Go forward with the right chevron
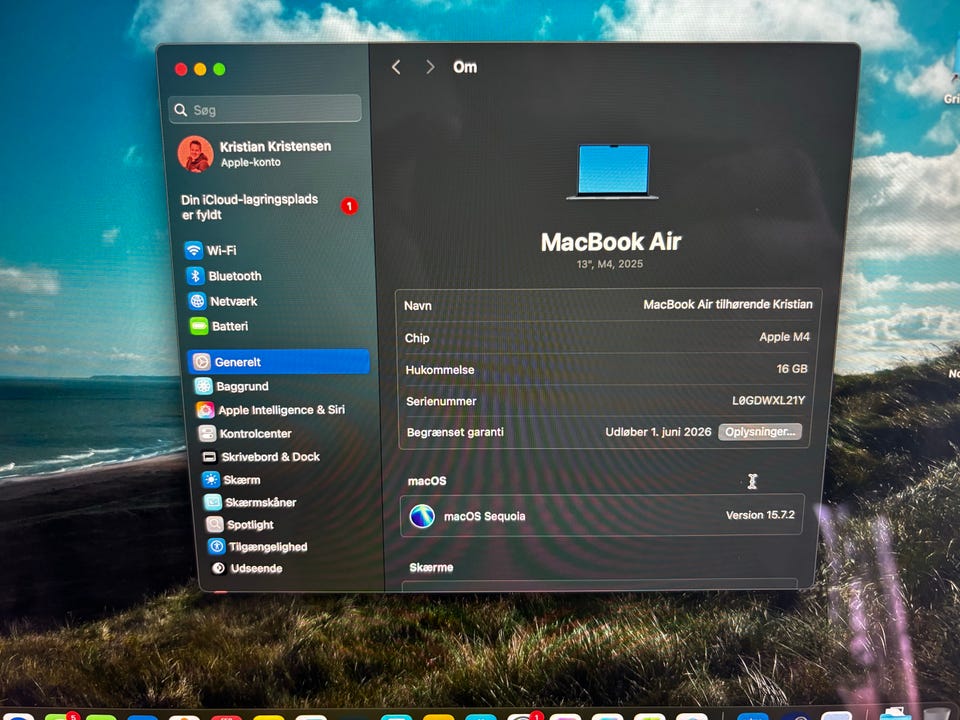The height and width of the screenshot is (720, 960). (x=430, y=67)
